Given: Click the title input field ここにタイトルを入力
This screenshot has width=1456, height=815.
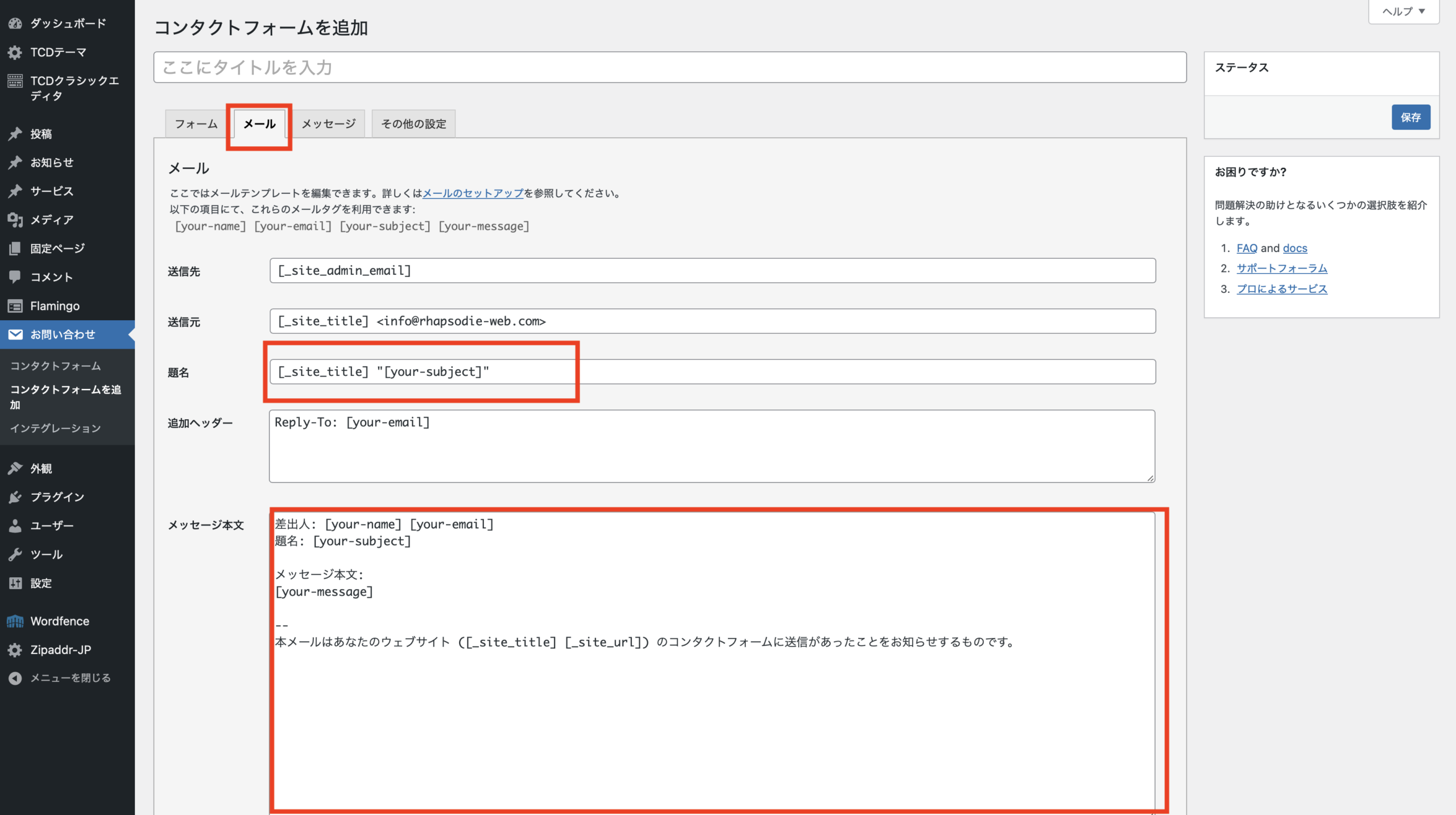Looking at the screenshot, I should (669, 68).
